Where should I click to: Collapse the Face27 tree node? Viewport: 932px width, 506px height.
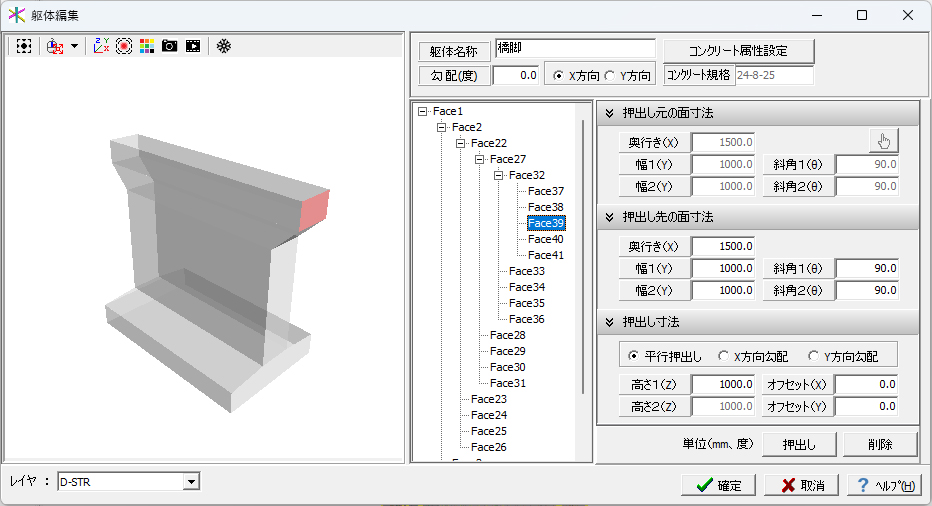coord(480,159)
